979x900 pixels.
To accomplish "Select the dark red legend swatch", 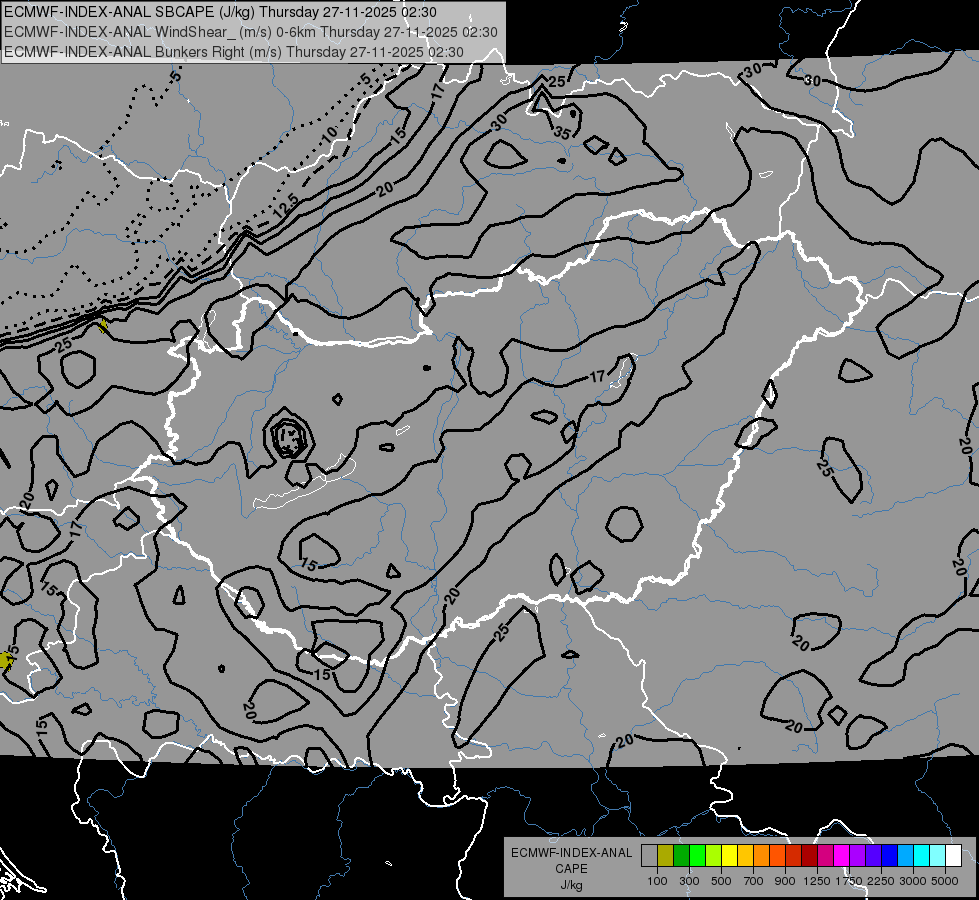I will point(809,856).
